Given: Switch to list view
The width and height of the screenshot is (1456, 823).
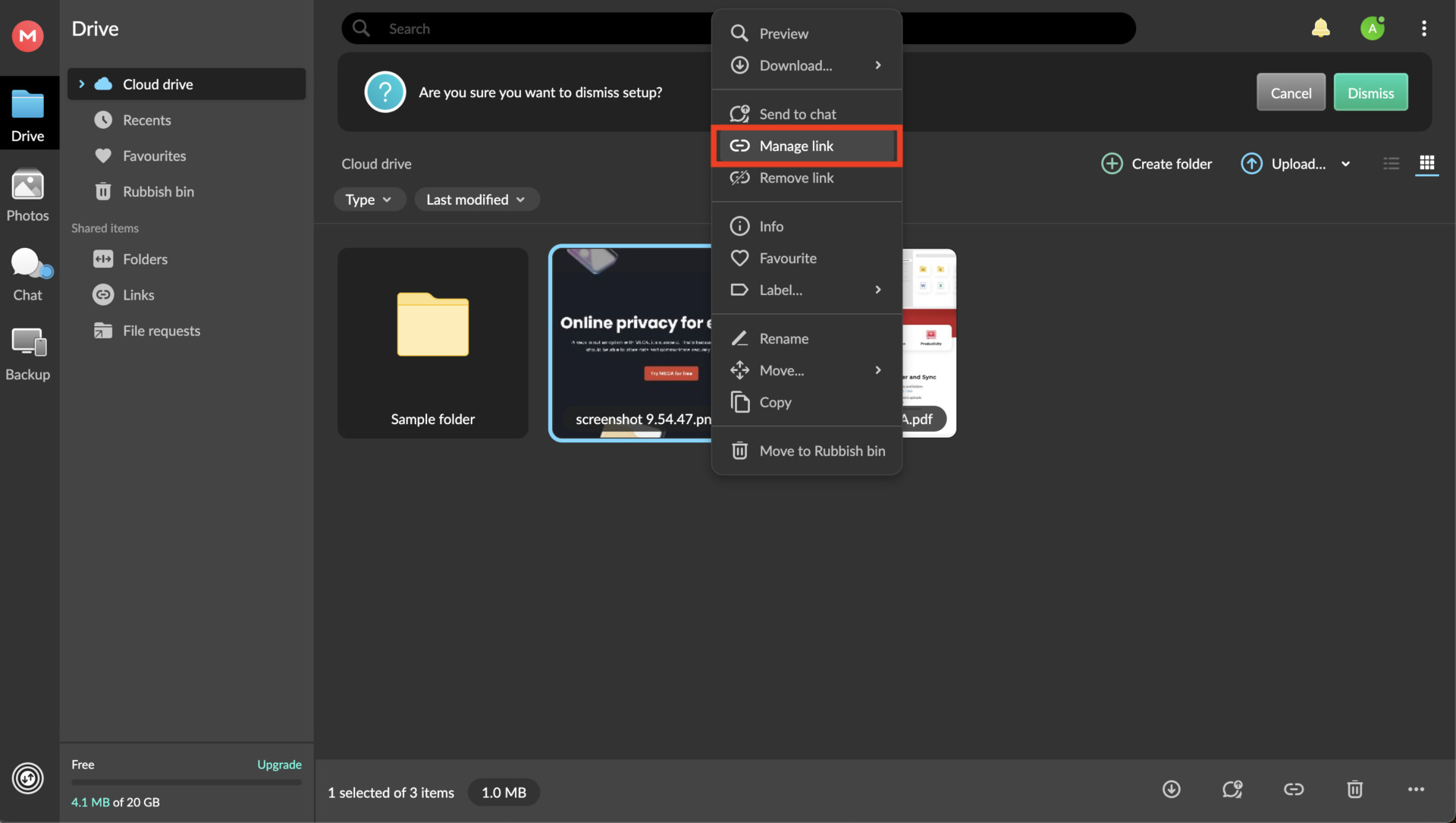Looking at the screenshot, I should click(1391, 164).
